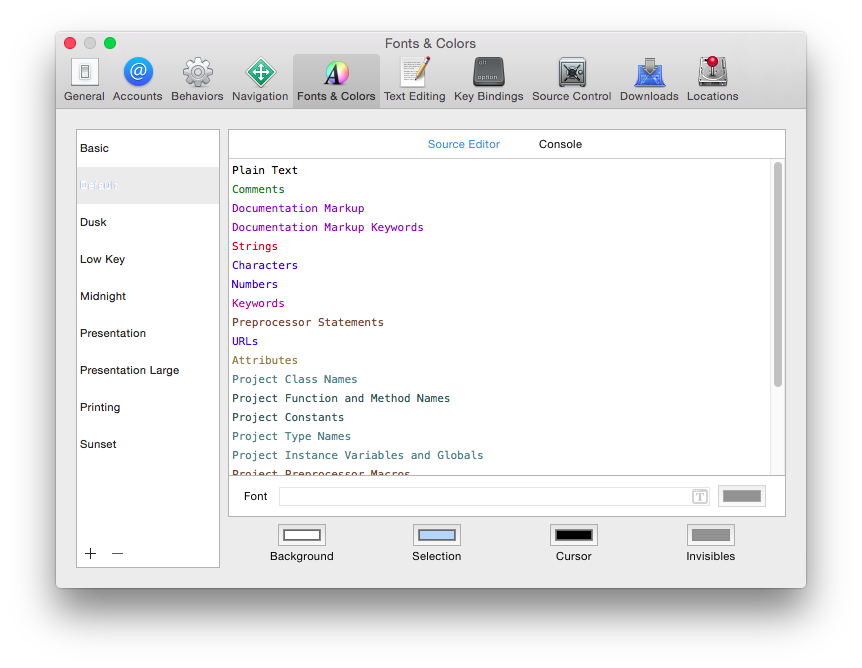Open the Downloads preferences pane
The image size is (862, 668).
pyautogui.click(x=649, y=80)
